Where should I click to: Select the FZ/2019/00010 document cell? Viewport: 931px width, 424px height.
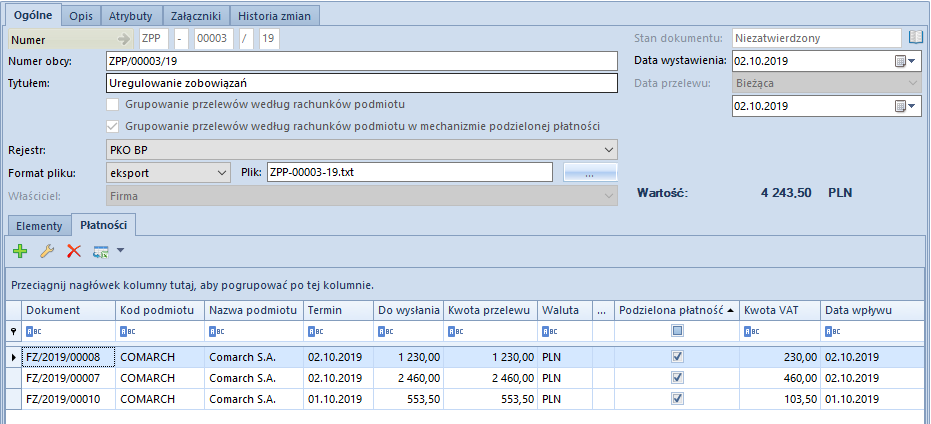coord(68,399)
